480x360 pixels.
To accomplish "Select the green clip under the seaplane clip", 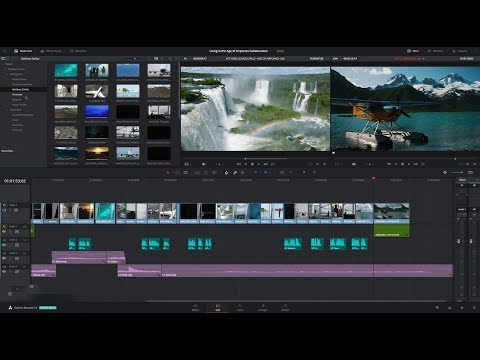I will coord(391,230).
